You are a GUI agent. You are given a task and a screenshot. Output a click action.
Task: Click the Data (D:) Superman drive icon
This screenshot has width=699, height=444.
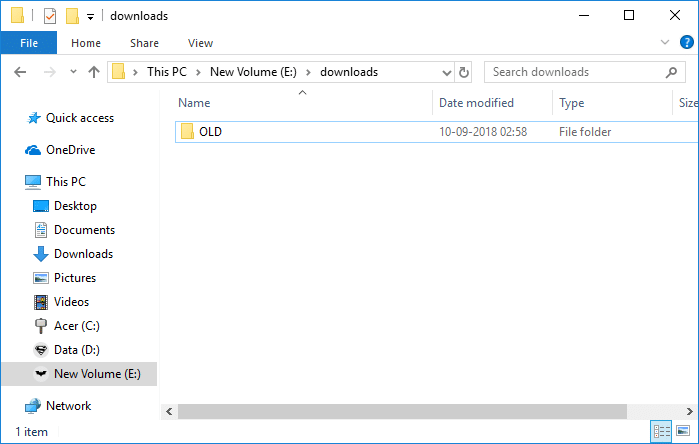tap(41, 350)
